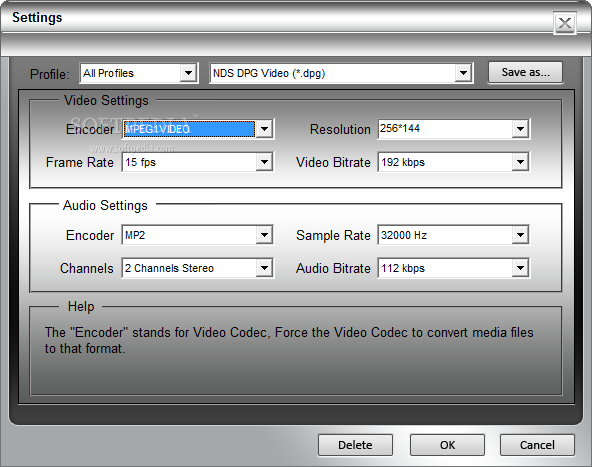Close the Settings dialog with the X
592x467 pixels.
(565, 23)
